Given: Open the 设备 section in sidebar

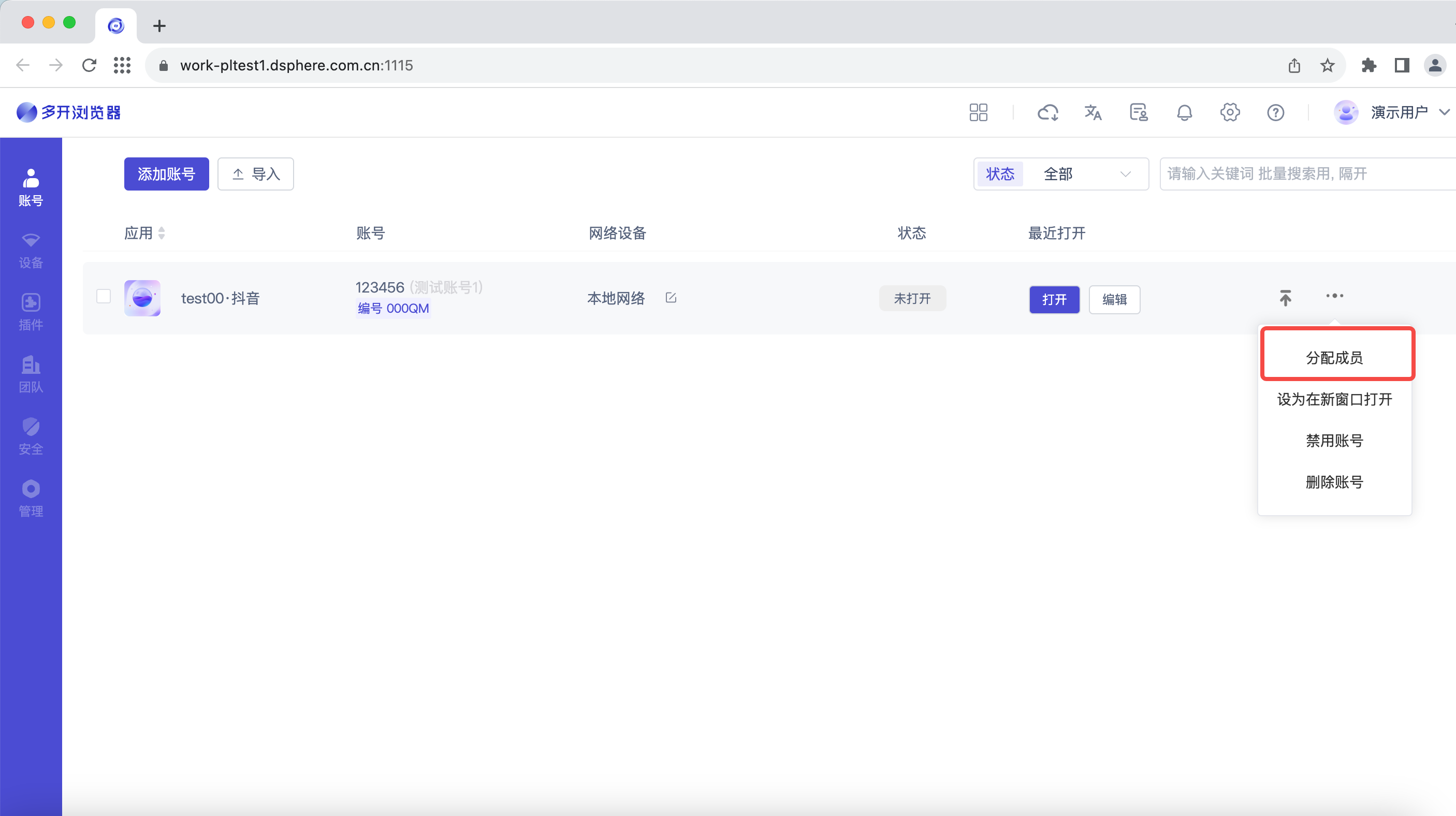Looking at the screenshot, I should tap(31, 250).
